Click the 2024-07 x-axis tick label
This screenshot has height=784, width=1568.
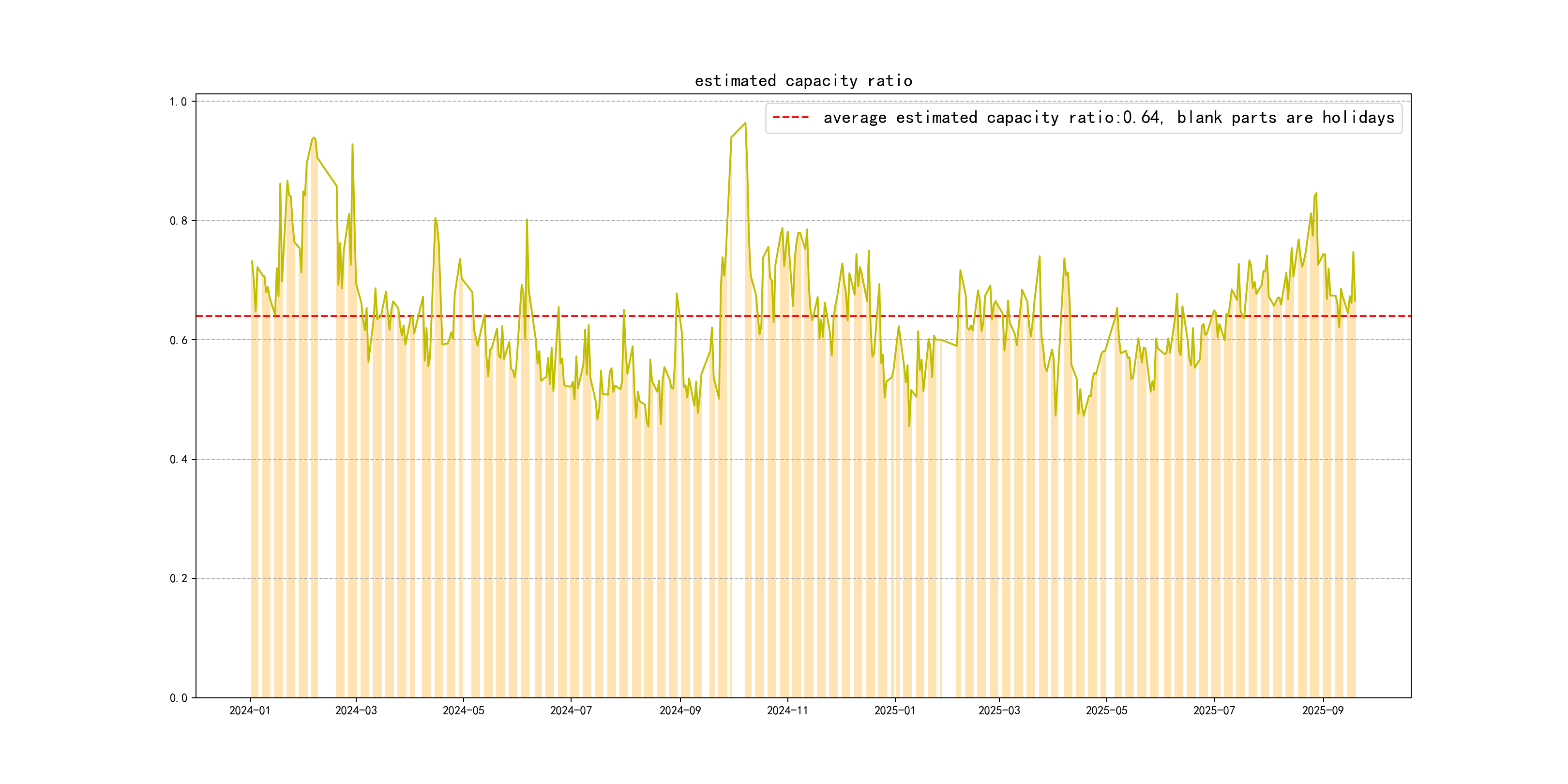tap(571, 710)
